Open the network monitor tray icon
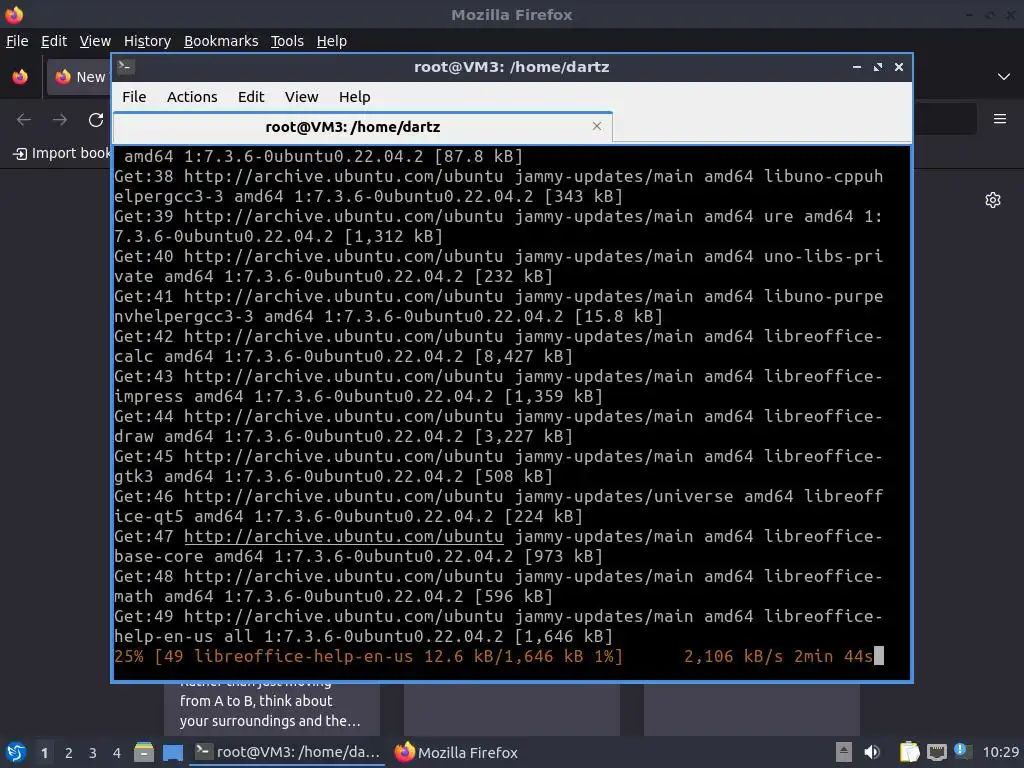Viewport: 1024px width, 768px height. 936,752
